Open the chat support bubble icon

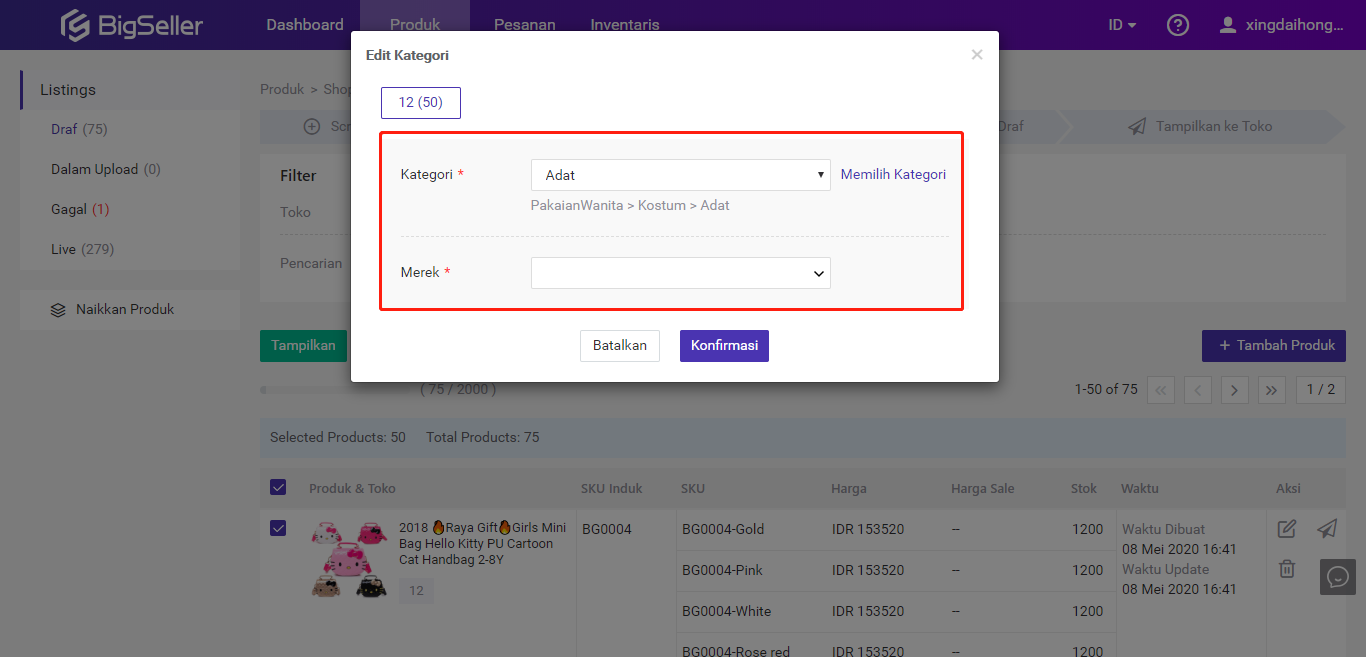click(1337, 577)
